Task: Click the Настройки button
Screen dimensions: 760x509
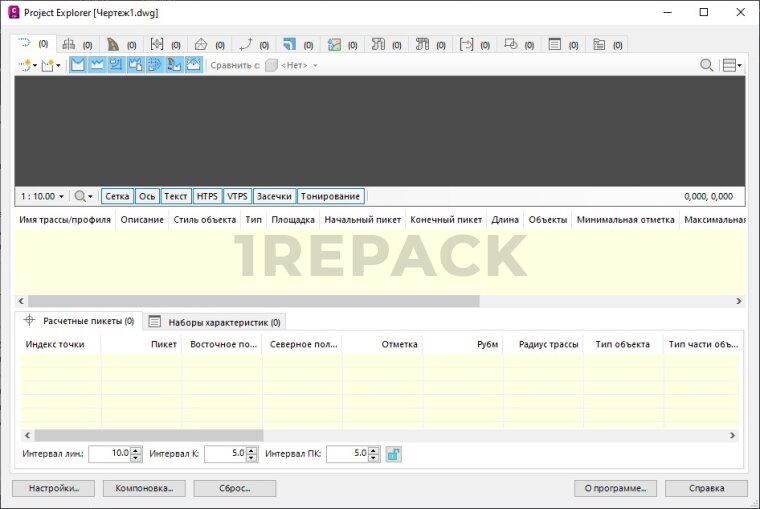Action: pos(53,489)
